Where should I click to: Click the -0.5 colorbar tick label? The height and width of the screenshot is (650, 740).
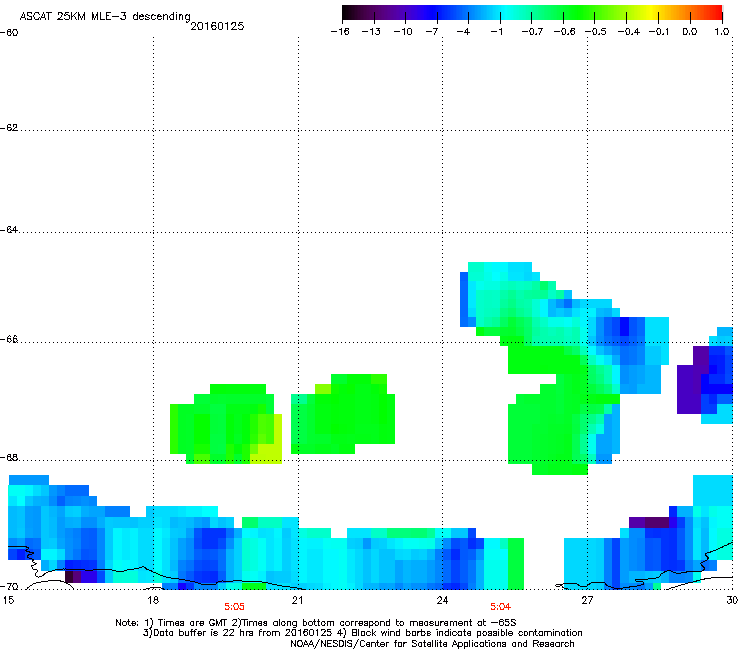tap(596, 32)
